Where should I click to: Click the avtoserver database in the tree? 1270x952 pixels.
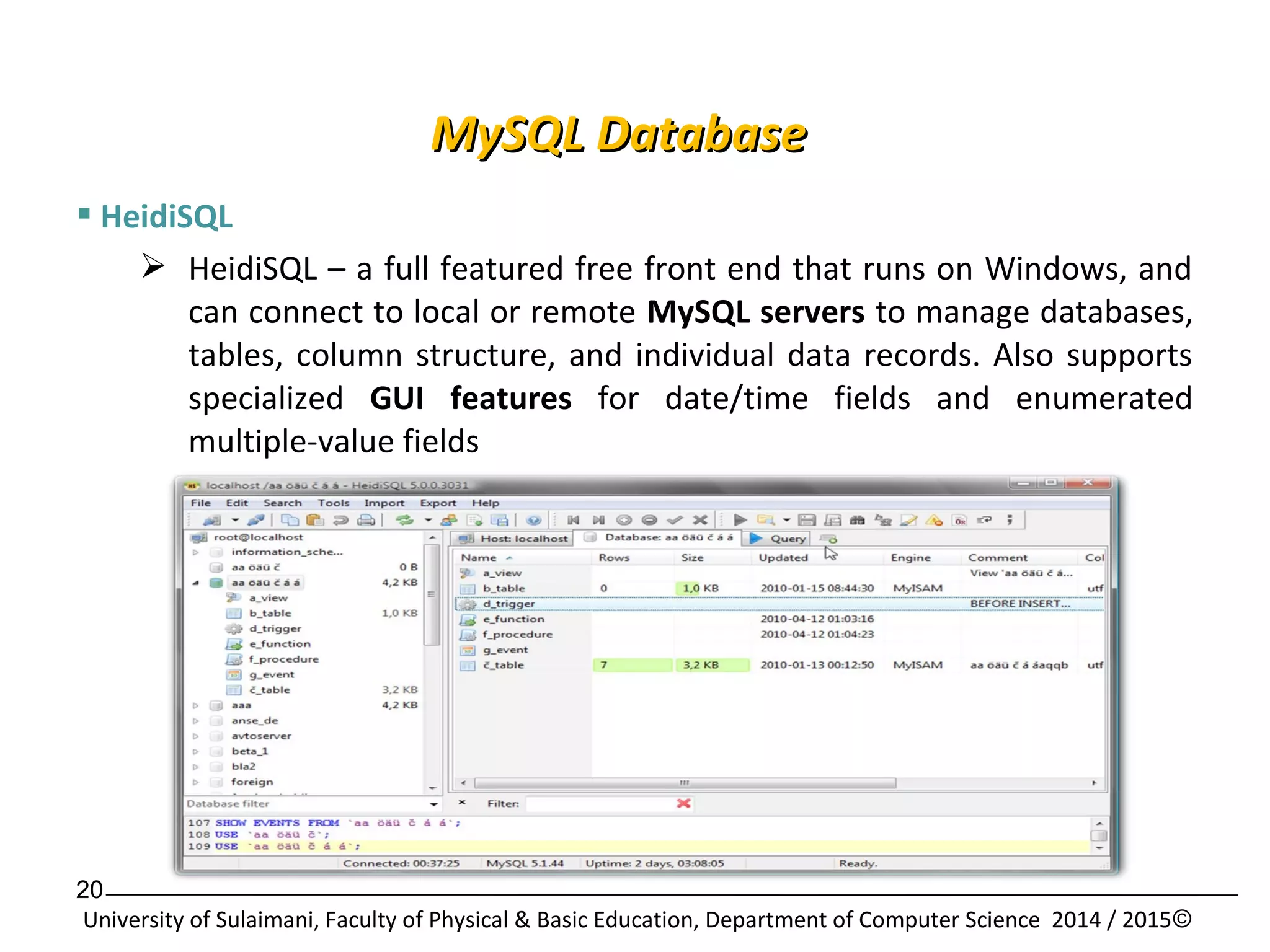(261, 736)
